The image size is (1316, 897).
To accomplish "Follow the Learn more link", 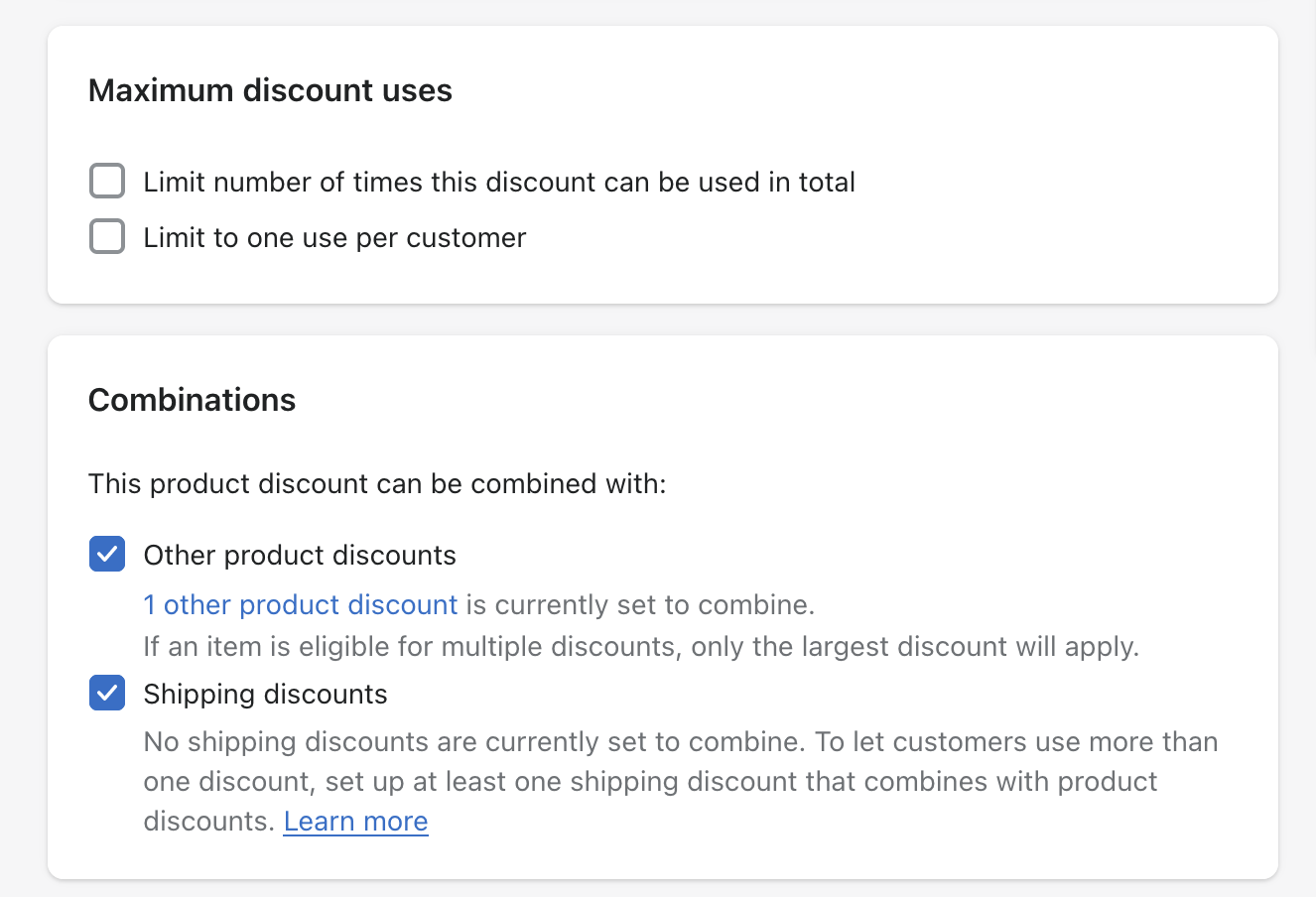I will point(355,822).
